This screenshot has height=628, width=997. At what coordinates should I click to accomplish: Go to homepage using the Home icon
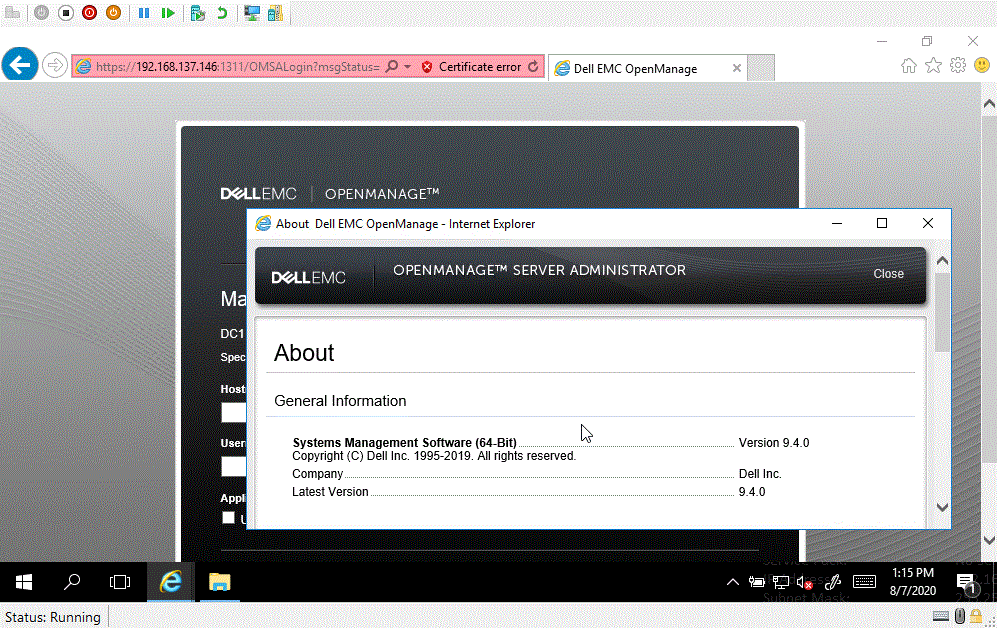[x=908, y=64]
